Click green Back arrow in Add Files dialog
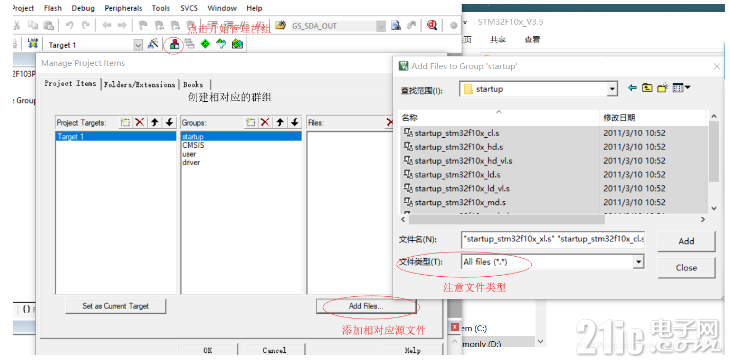This screenshot has height=362, width=730. (632, 88)
